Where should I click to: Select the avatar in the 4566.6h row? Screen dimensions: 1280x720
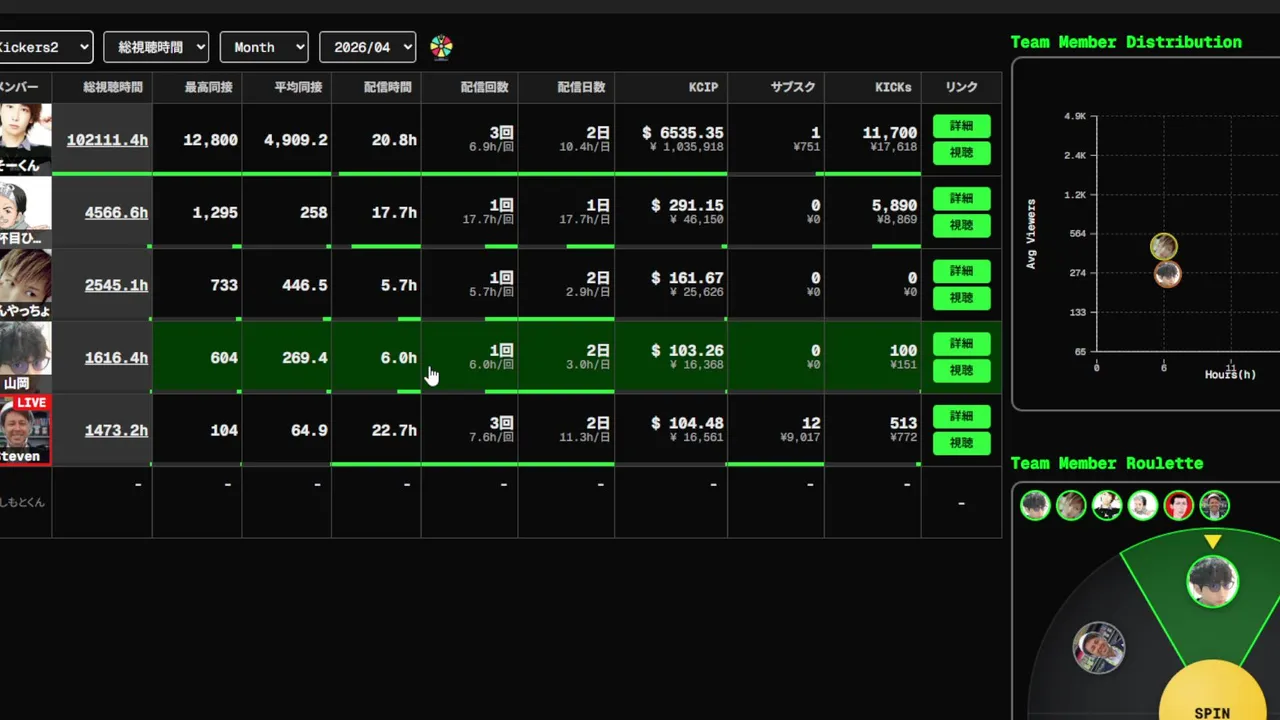[x=25, y=212]
